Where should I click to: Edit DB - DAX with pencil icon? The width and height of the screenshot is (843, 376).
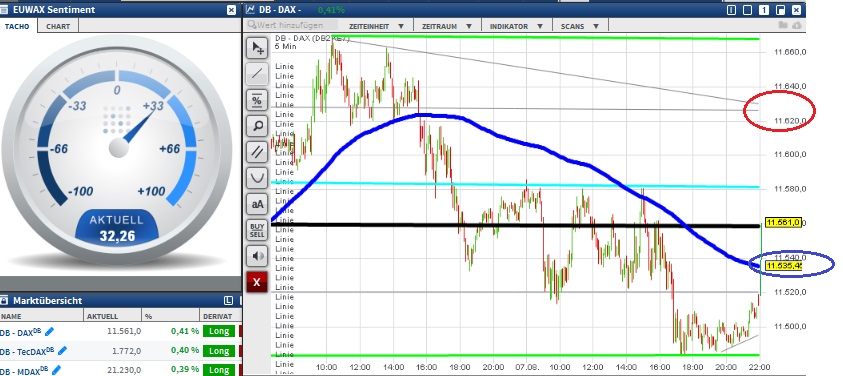point(50,331)
